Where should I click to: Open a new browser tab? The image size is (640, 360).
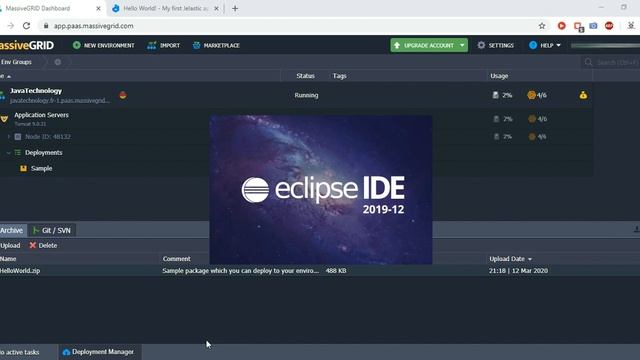(x=235, y=8)
